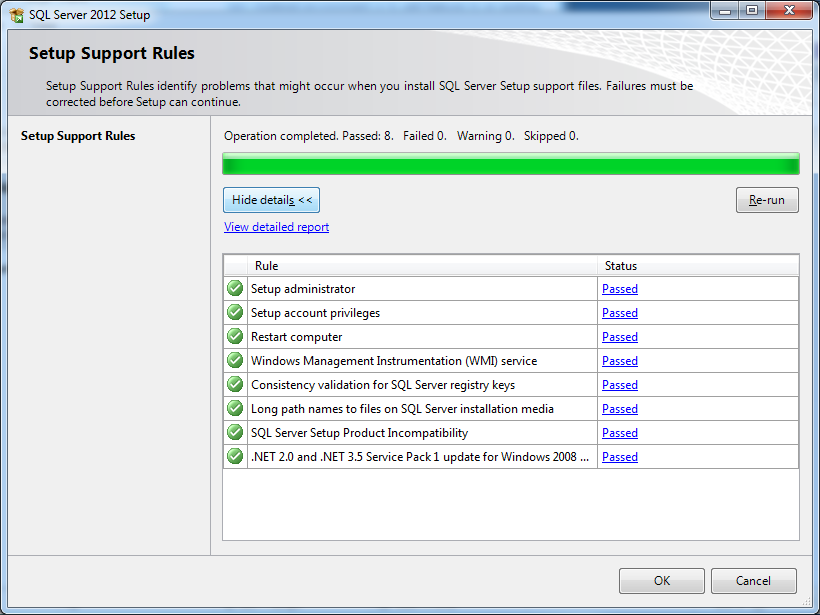The width and height of the screenshot is (820, 615).
Task: Select 'Long path names to files' rule text
Action: 402,409
